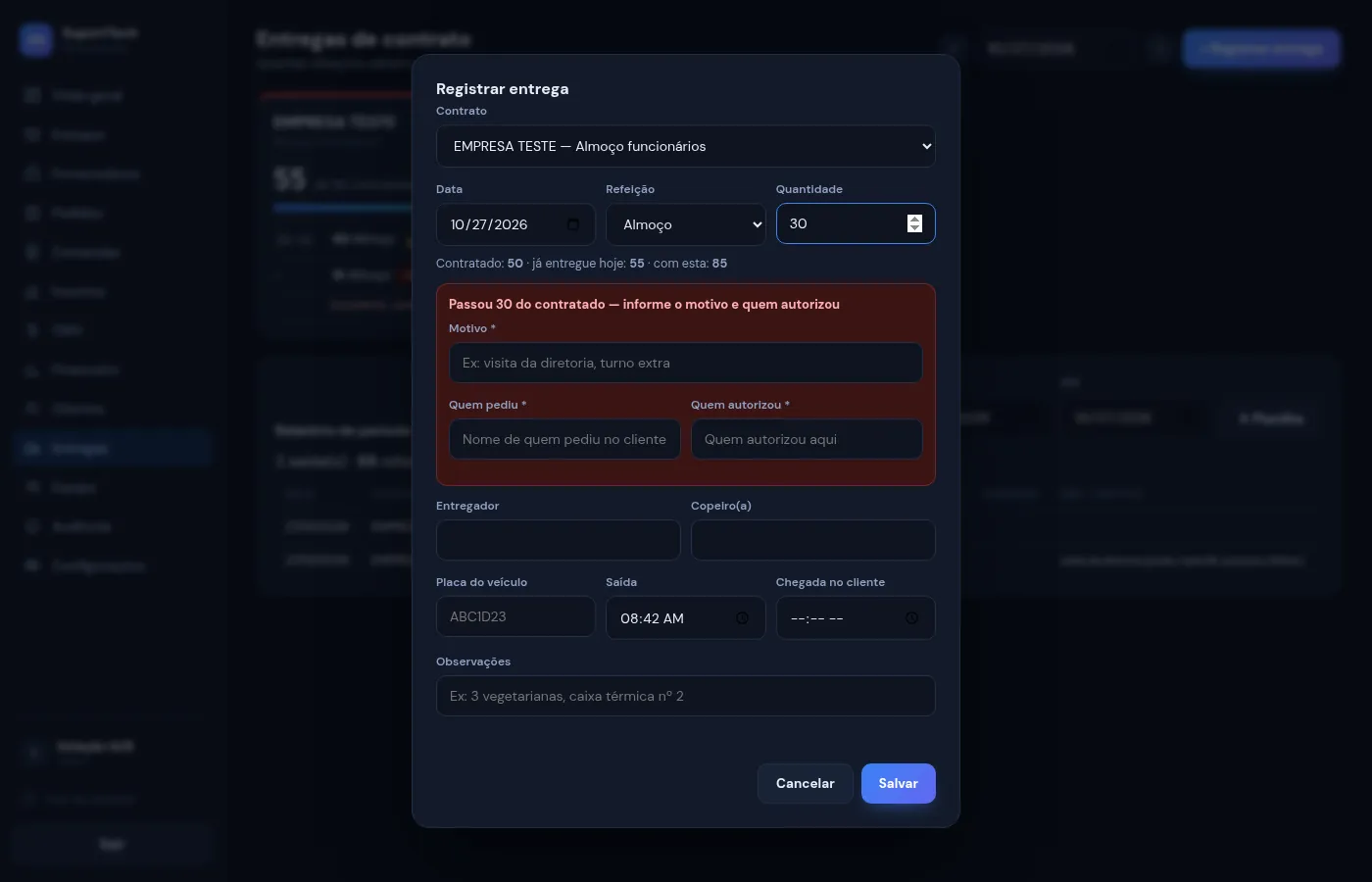Click the Placa do veículo field
Screen dimensions: 1372x882
[515, 616]
